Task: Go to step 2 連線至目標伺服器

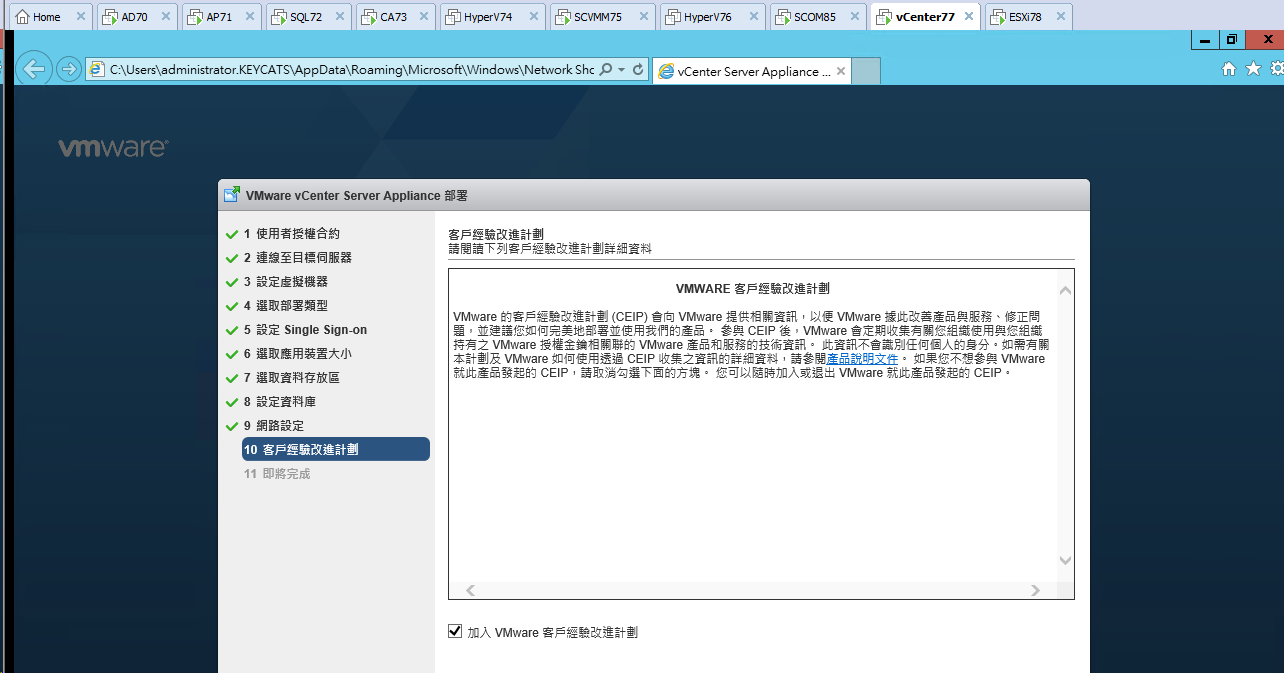Action: (x=297, y=258)
